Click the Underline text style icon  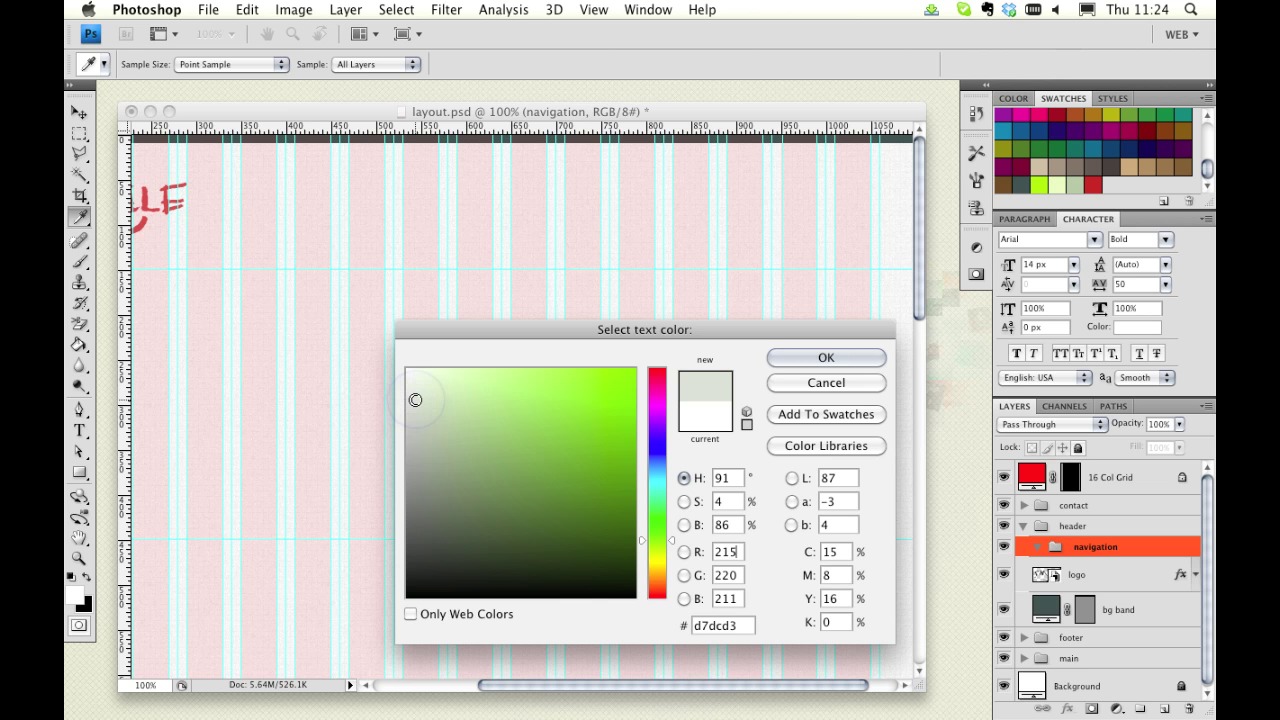pyautogui.click(x=1138, y=354)
